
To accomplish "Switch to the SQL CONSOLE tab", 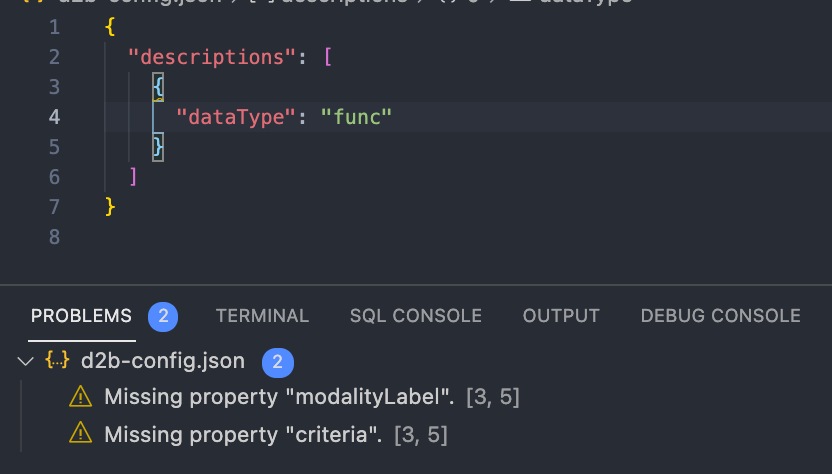I will 416,316.
